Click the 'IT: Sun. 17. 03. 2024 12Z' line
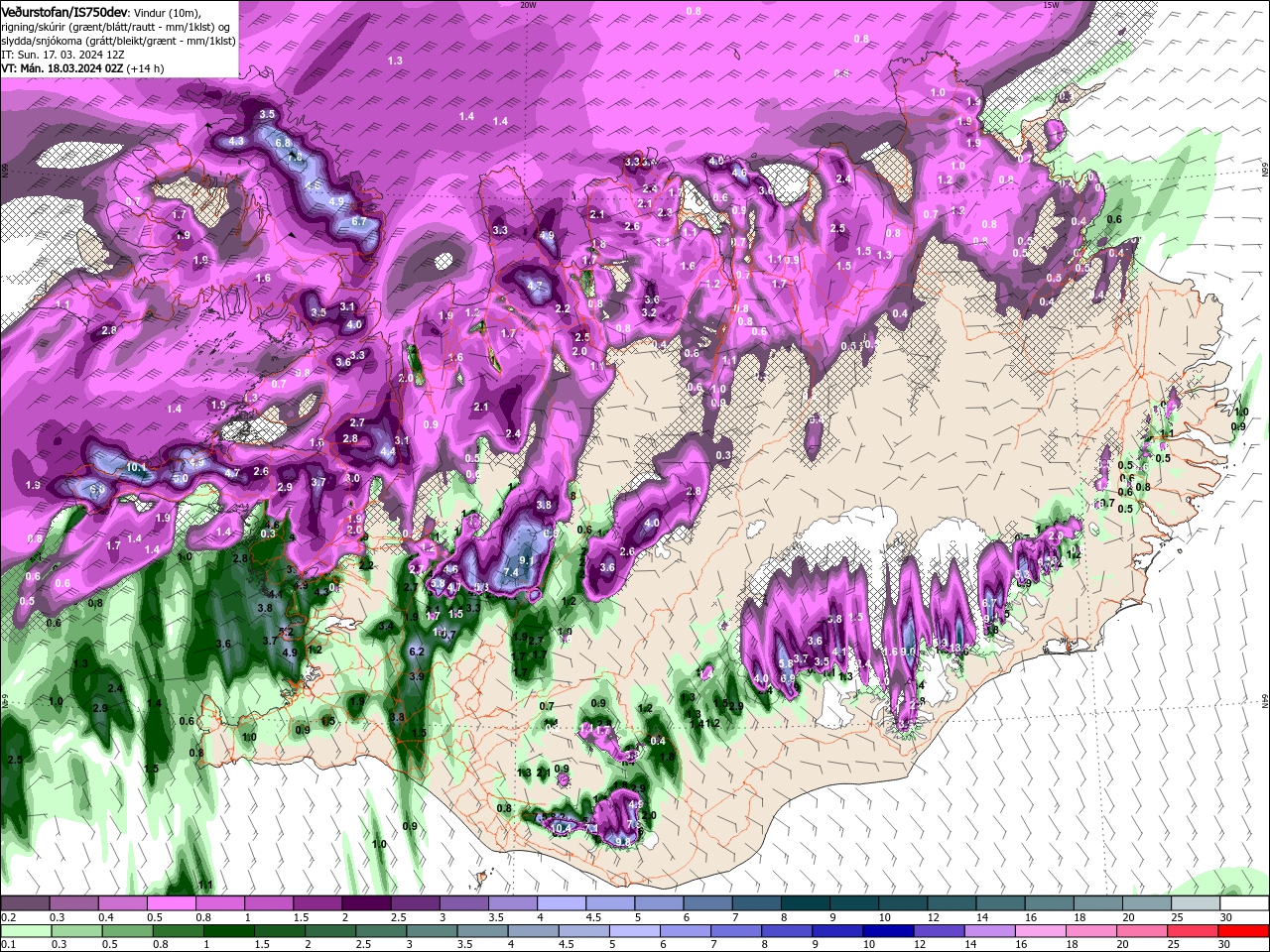The image size is (1270, 952). [62, 55]
